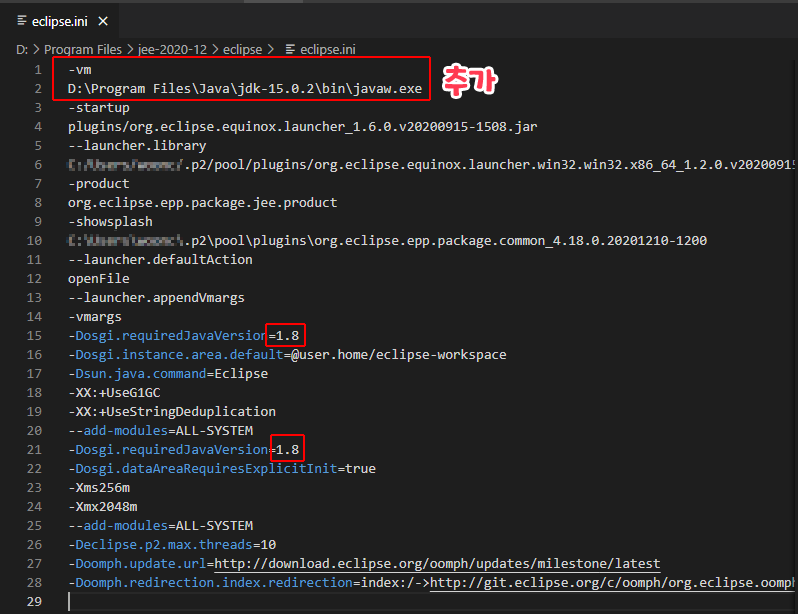Click eclipse.ini in the breadcrumb path
This screenshot has height=614, width=798.
(x=328, y=49)
